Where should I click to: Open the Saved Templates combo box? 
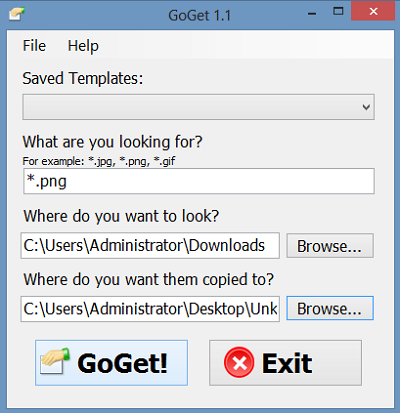click(198, 107)
